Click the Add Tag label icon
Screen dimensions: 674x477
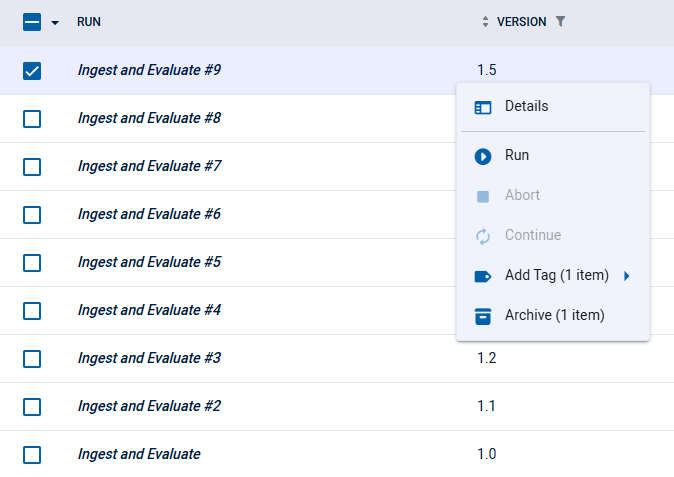483,276
